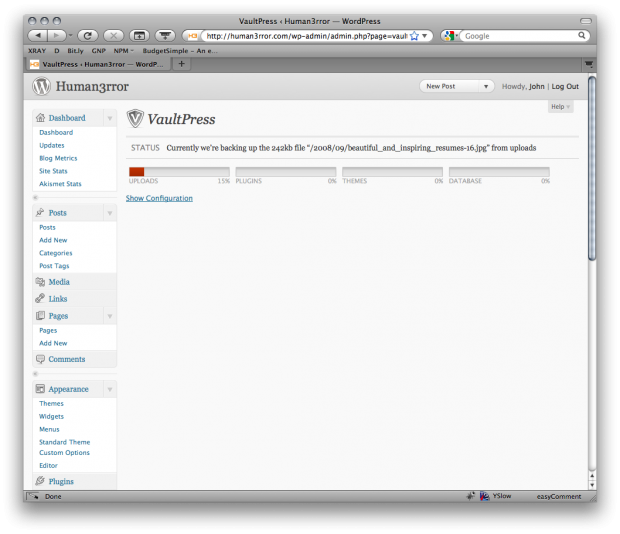Open a new tab with plus button

[x=181, y=64]
